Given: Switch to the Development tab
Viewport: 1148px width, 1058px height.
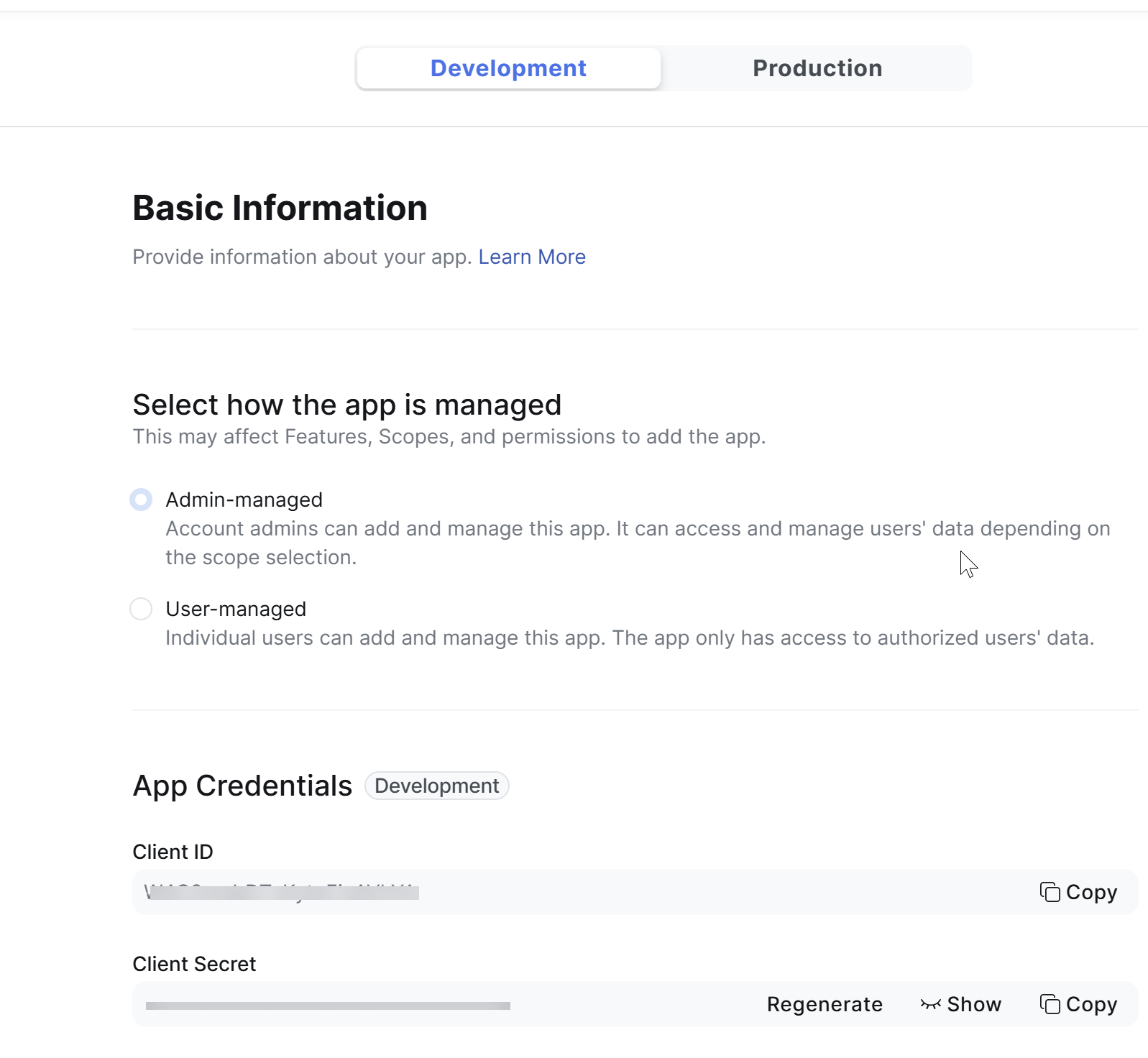Looking at the screenshot, I should tap(508, 68).
